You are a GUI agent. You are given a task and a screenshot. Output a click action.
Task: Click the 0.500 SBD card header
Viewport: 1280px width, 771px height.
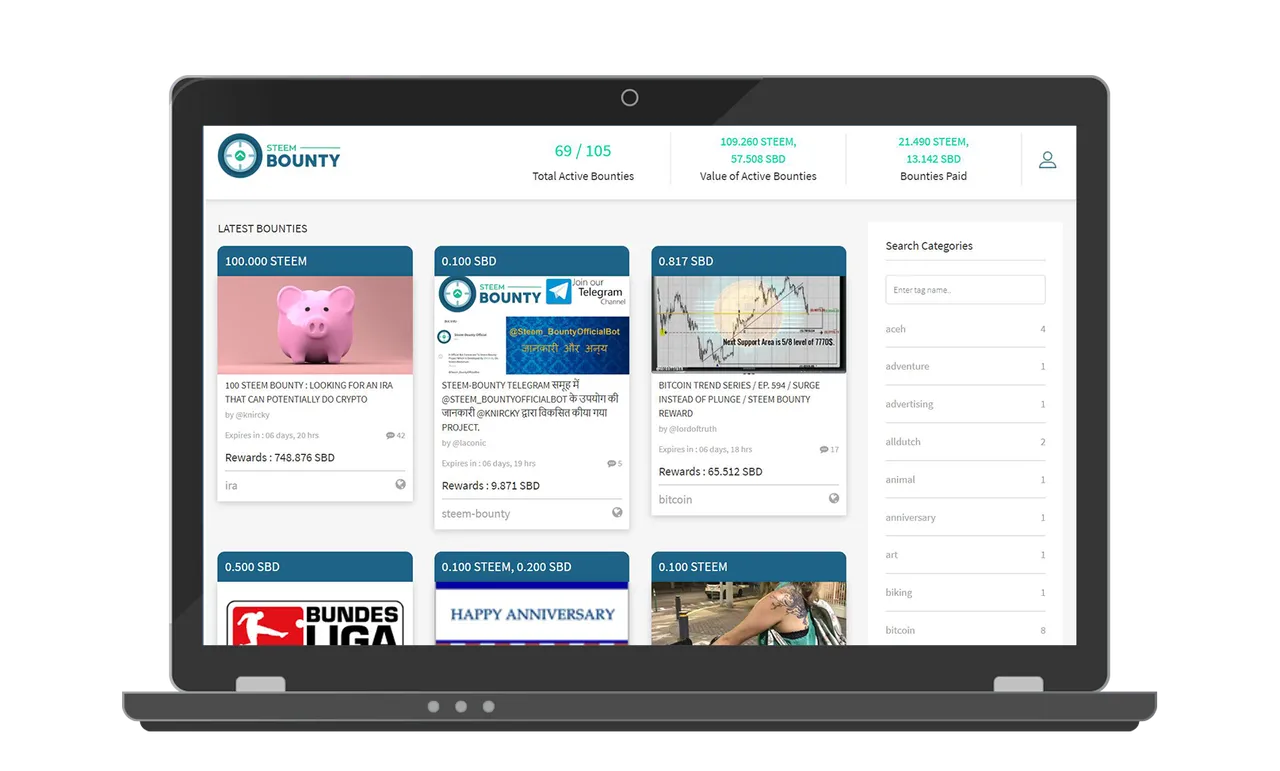coord(315,567)
